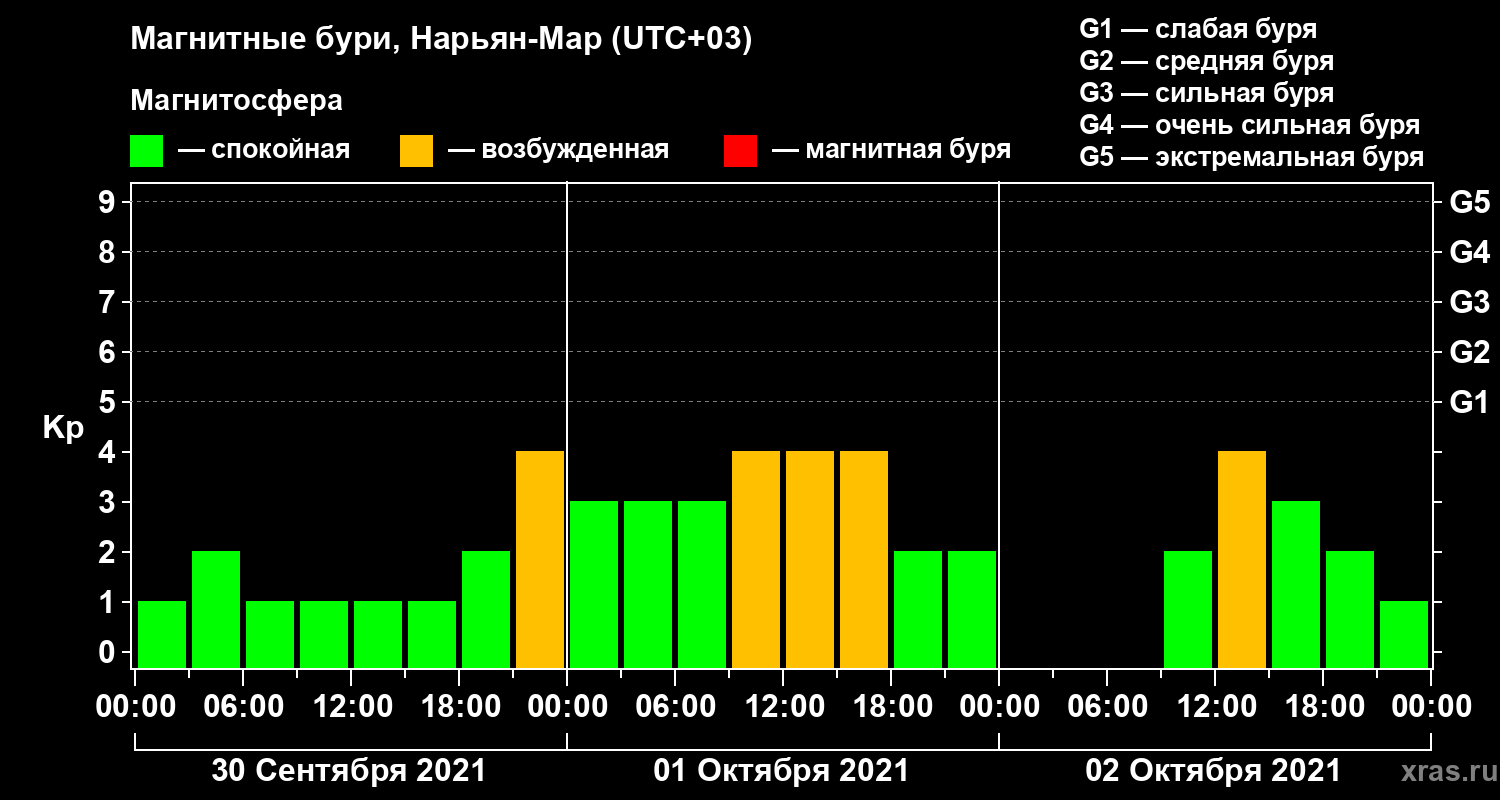The image size is (1500, 800).
Task: Click the '06:00' tick label under 01 October
Action: 675,707
